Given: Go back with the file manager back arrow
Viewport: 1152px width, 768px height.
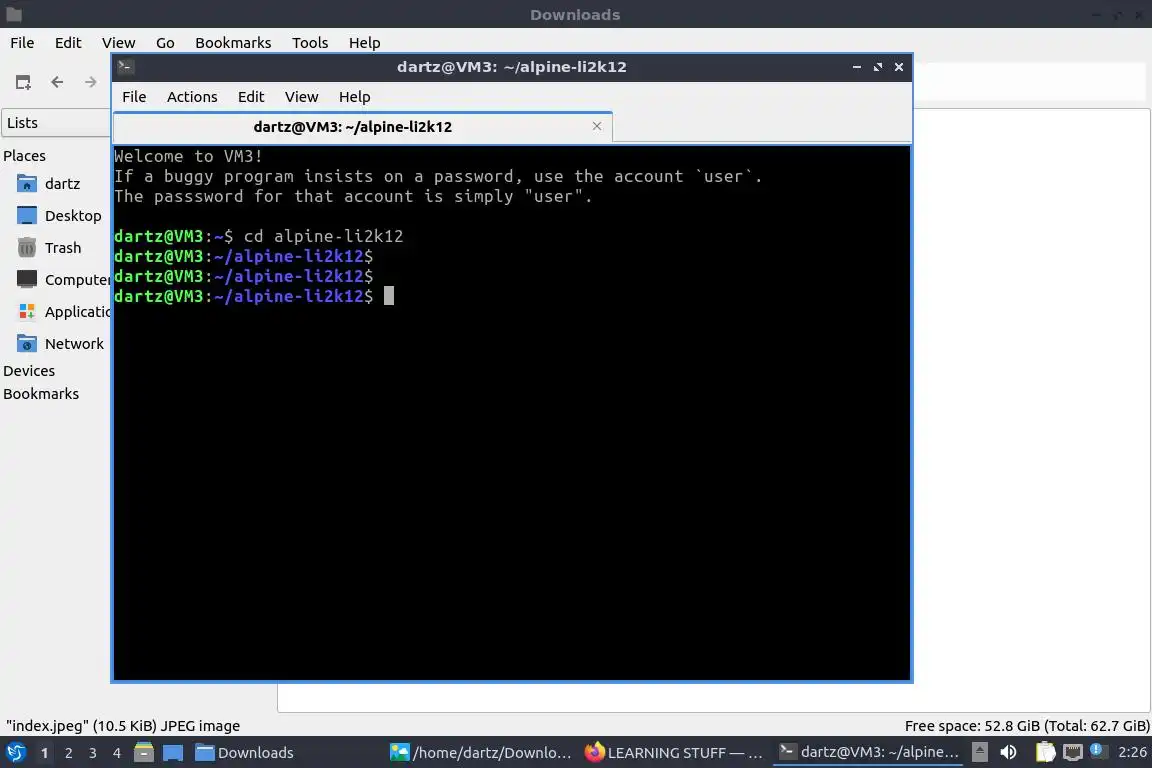Looking at the screenshot, I should pyautogui.click(x=57, y=82).
